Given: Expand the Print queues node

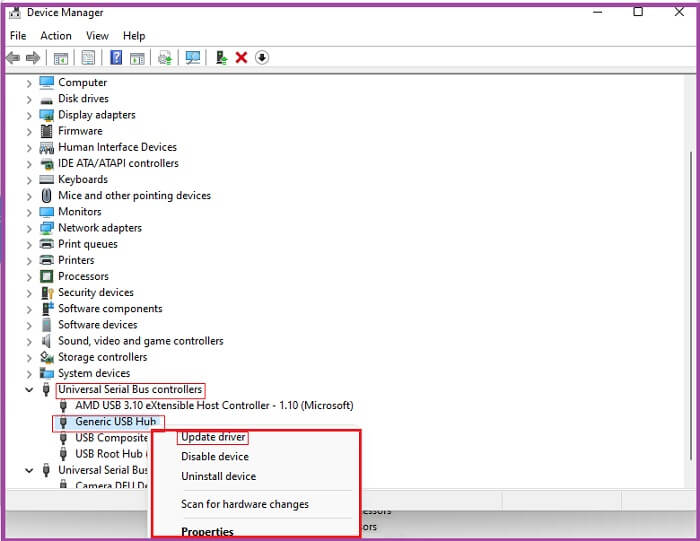Looking at the screenshot, I should pos(29,245).
